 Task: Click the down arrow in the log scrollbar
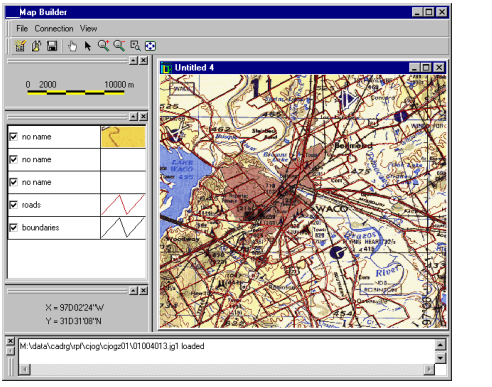[x=440, y=358]
